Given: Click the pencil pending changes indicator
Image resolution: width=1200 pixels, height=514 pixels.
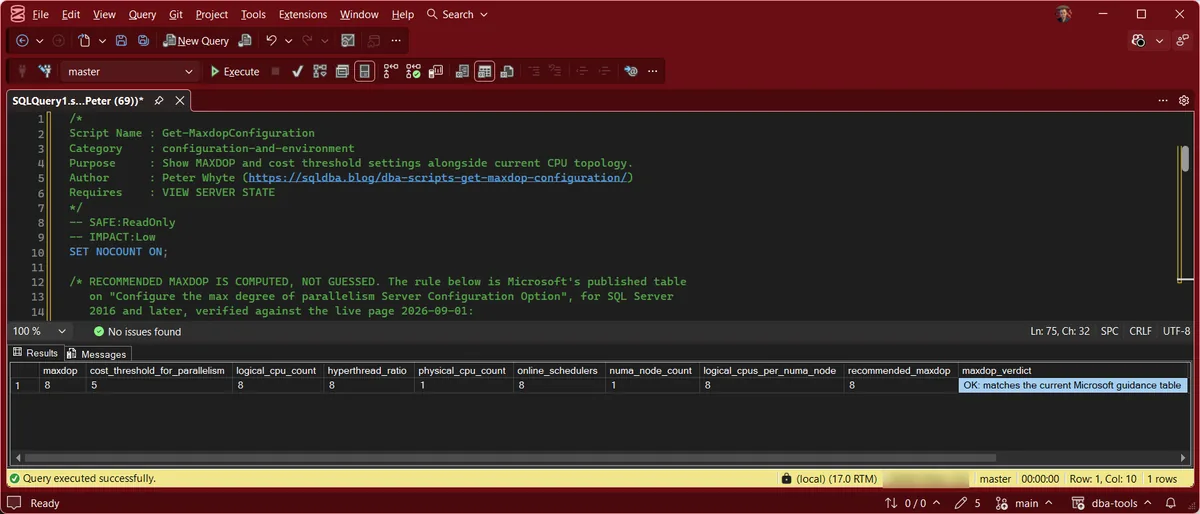Looking at the screenshot, I should coord(967,503).
